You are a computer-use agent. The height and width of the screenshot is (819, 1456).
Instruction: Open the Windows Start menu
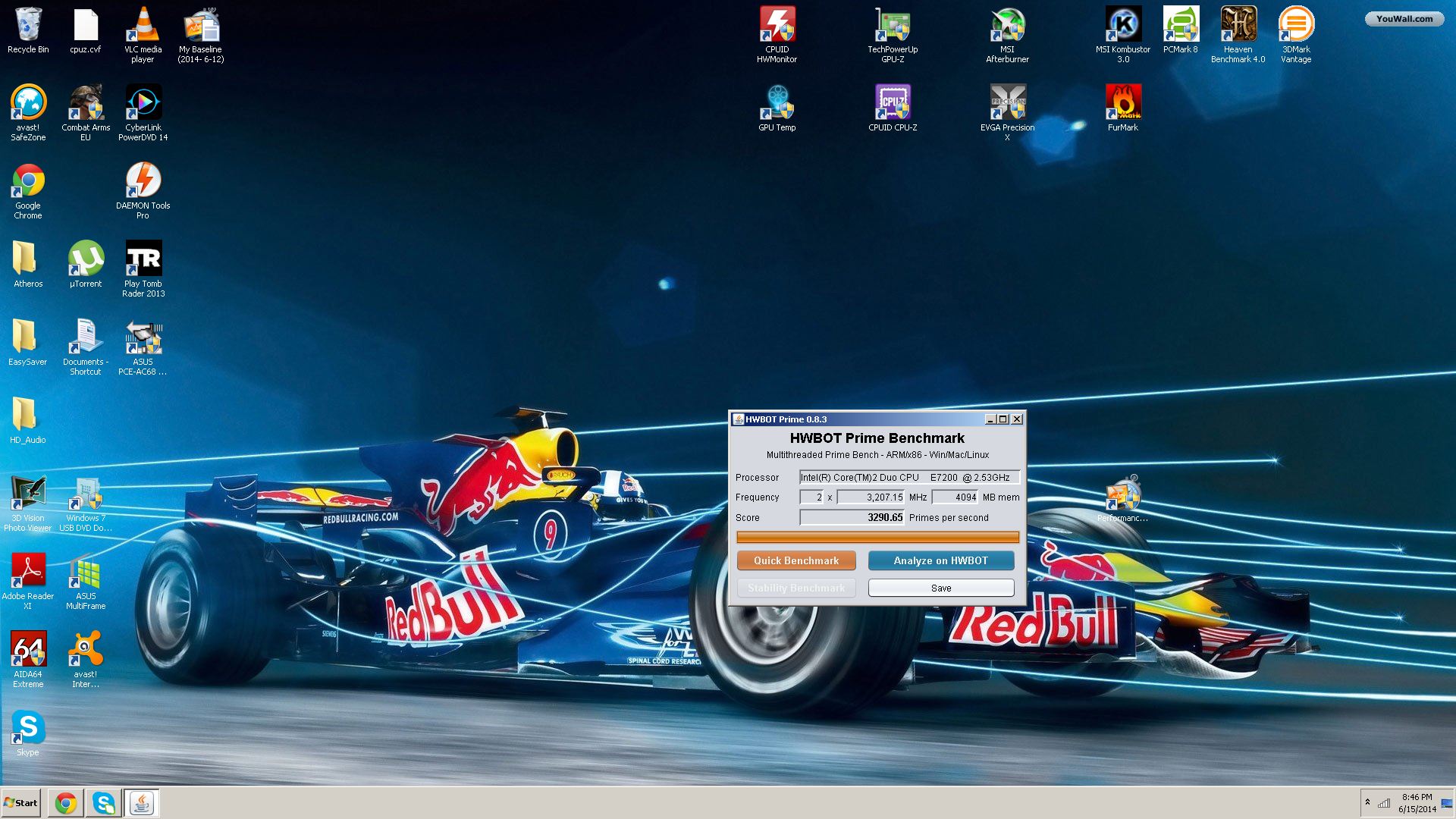tap(21, 802)
